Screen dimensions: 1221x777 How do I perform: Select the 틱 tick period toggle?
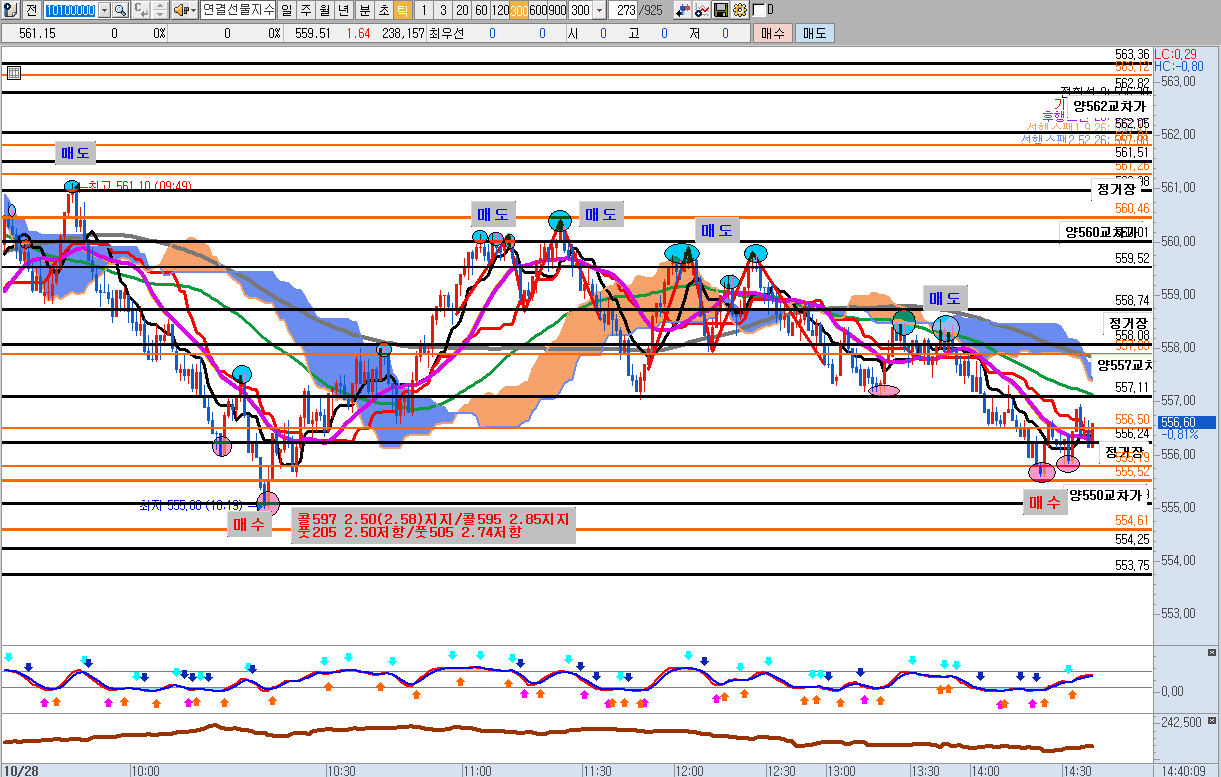click(401, 10)
